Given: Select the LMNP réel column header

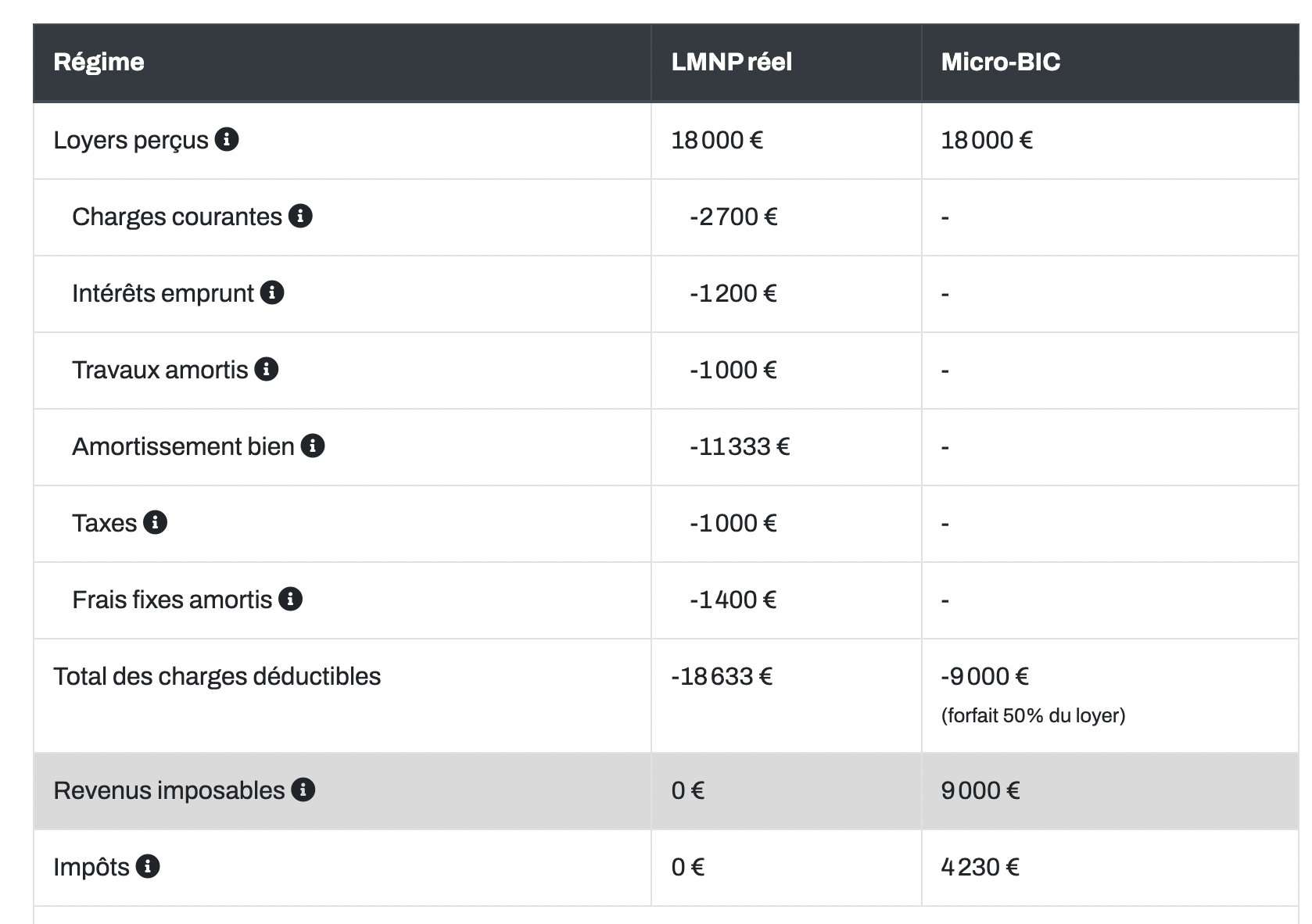Looking at the screenshot, I should (786, 63).
